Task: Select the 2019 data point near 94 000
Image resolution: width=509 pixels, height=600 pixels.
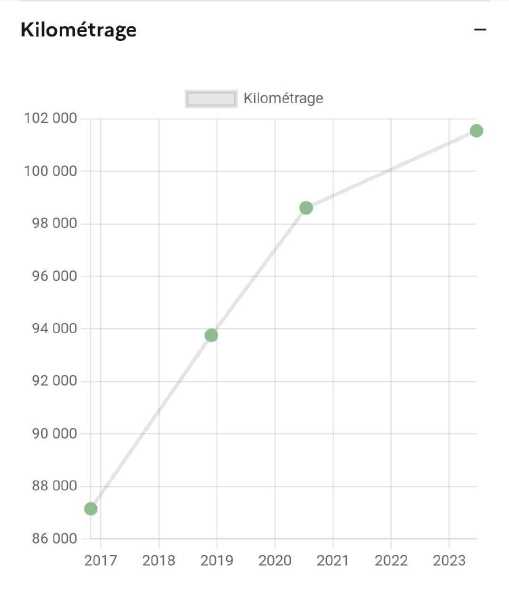Action: (x=211, y=335)
